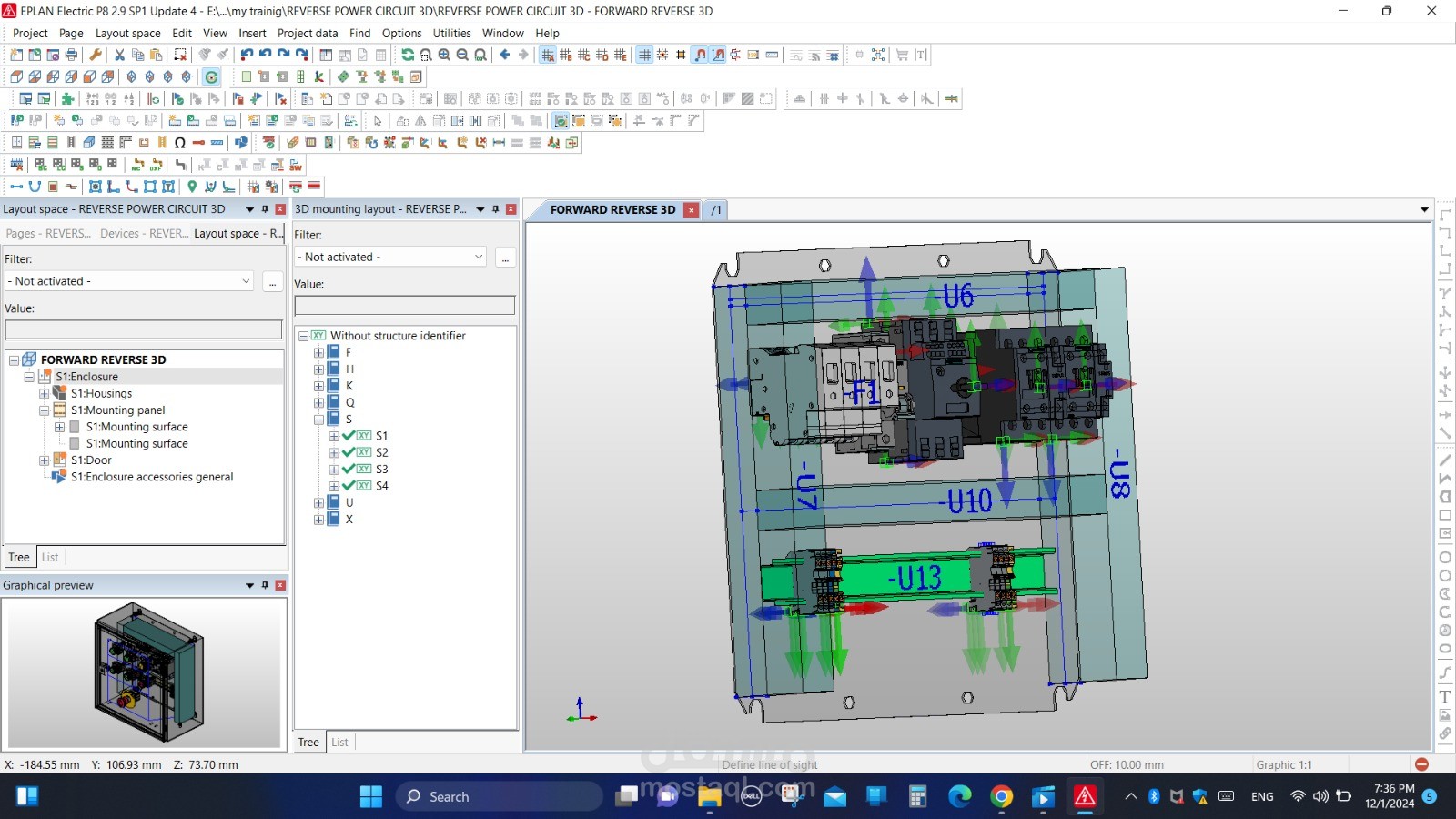1456x819 pixels.
Task: Collapse the S1:Mounting panel node
Action: point(44,410)
